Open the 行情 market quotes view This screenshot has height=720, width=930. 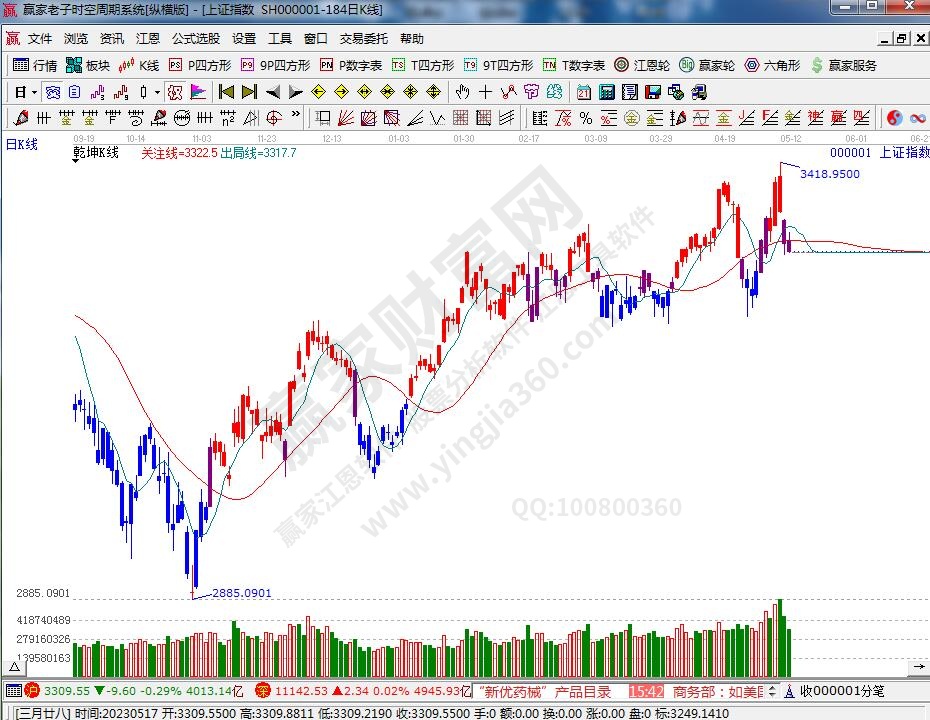(x=35, y=65)
